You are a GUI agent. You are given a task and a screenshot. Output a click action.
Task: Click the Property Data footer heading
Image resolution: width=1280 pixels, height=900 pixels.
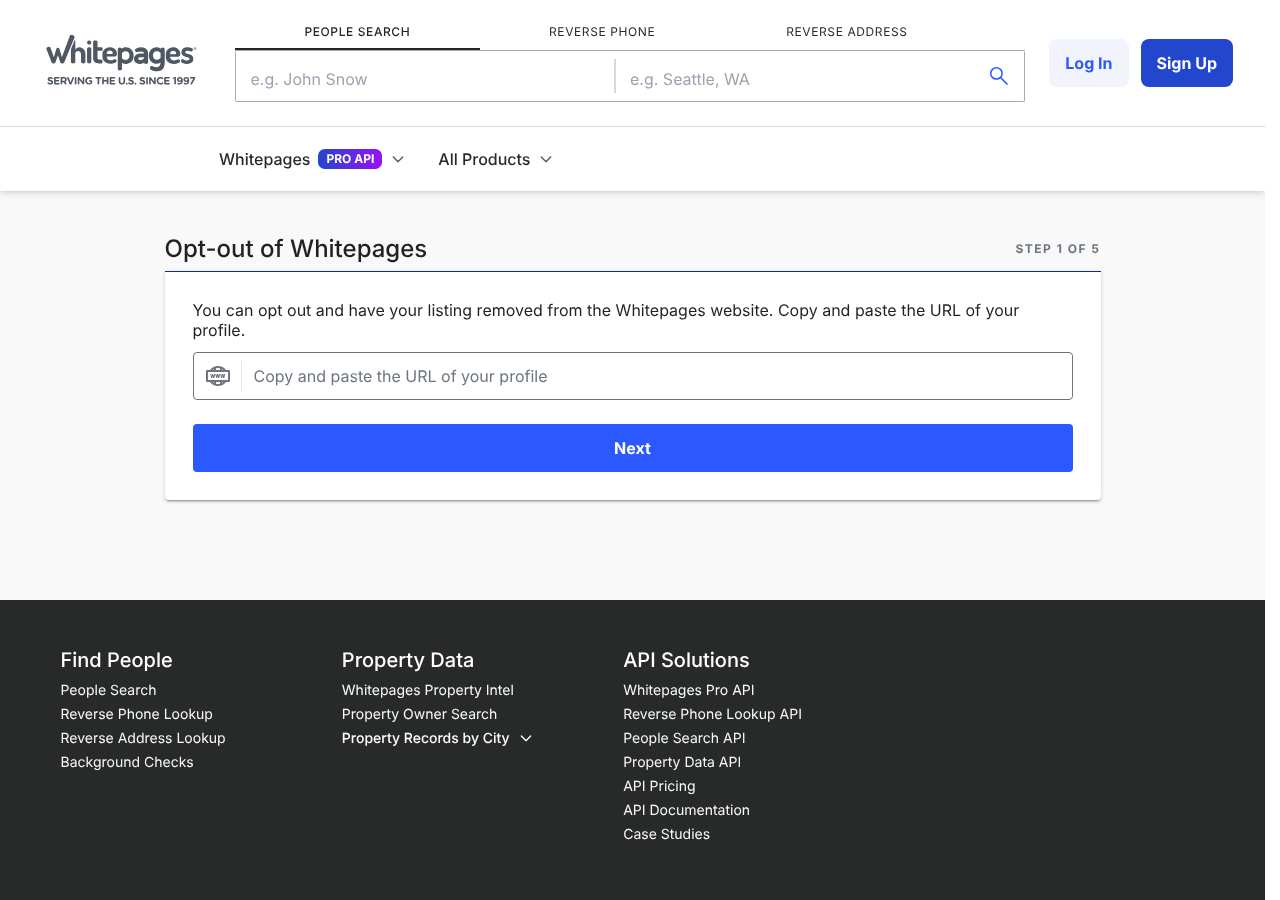[408, 660]
